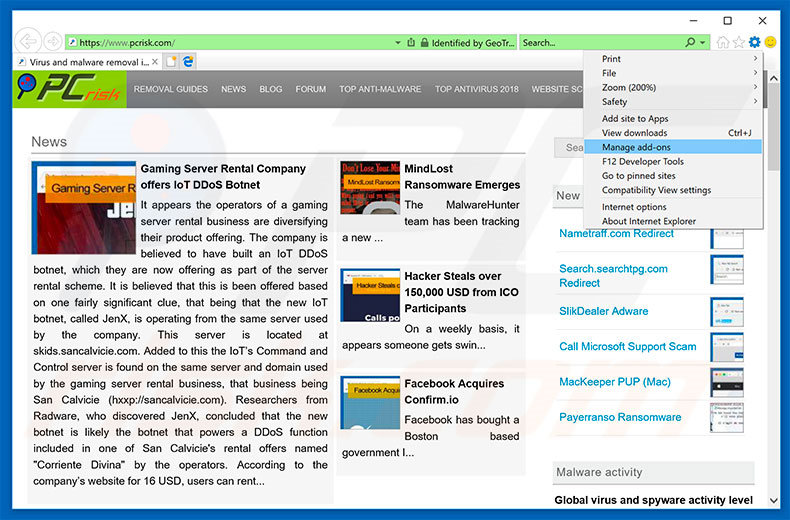
Task: Click the Gaming Server article thumbnail
Action: [x=84, y=208]
